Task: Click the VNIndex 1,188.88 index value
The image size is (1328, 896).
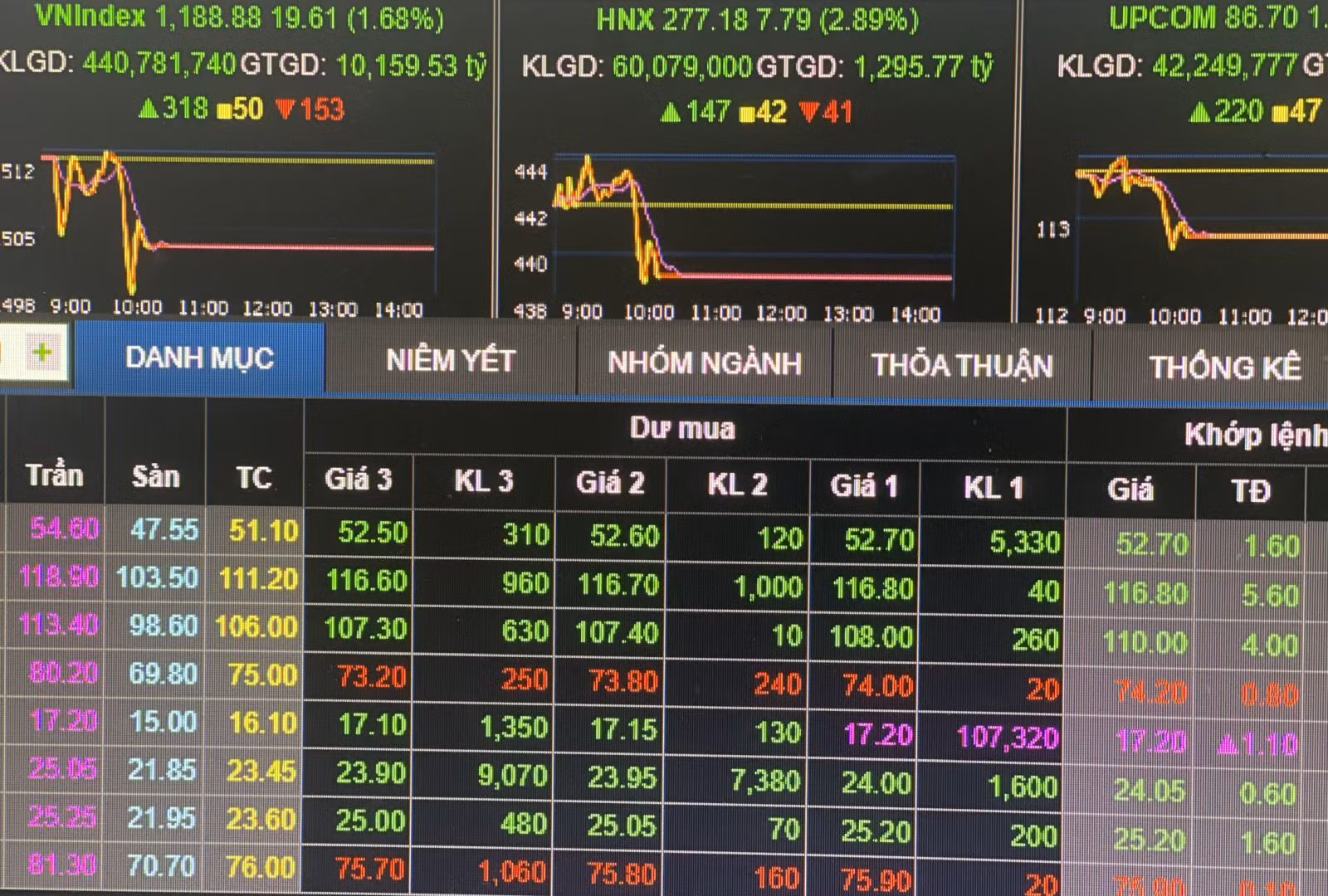Action: point(208,17)
